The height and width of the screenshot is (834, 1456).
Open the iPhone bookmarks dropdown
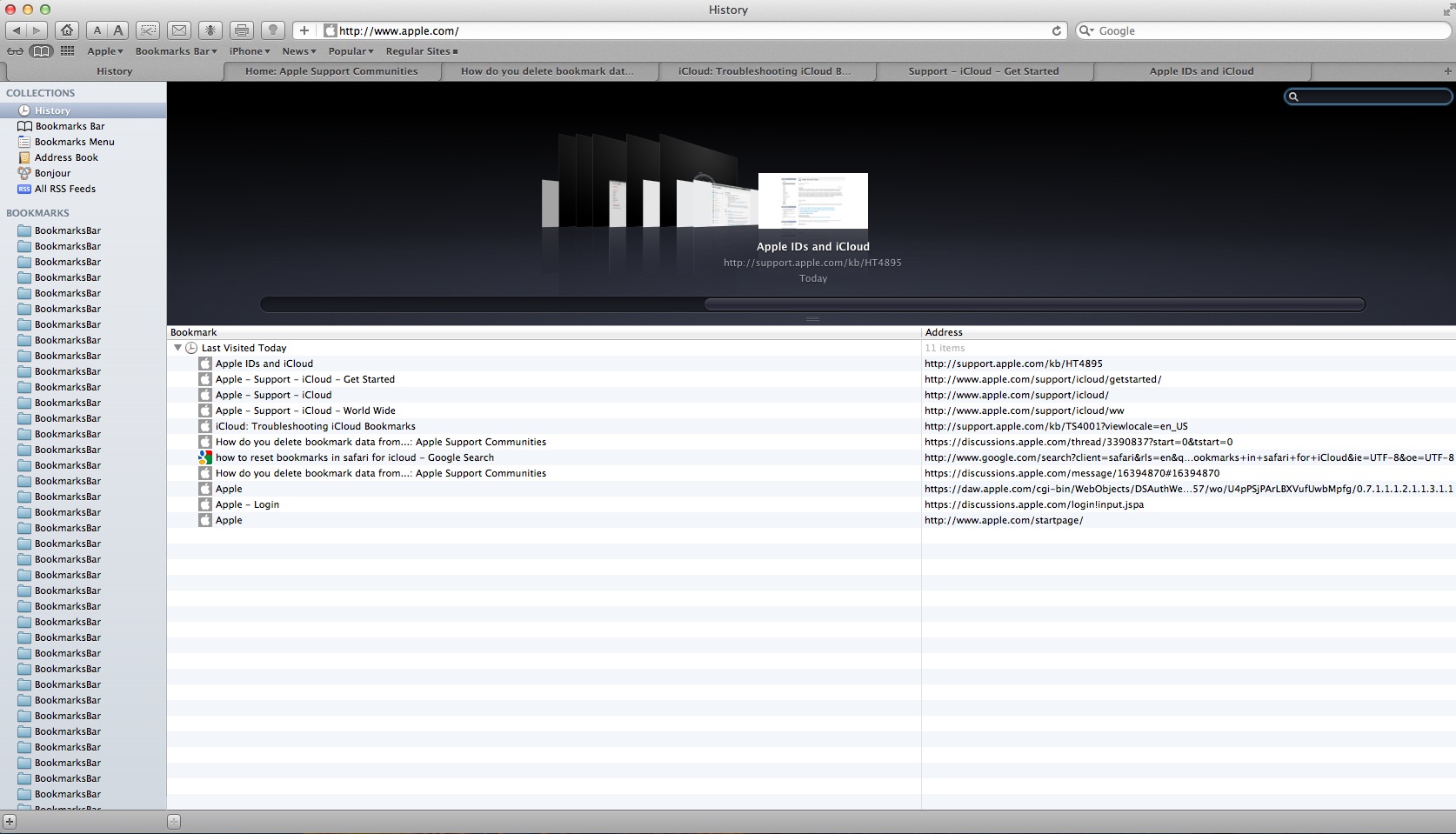(x=250, y=51)
